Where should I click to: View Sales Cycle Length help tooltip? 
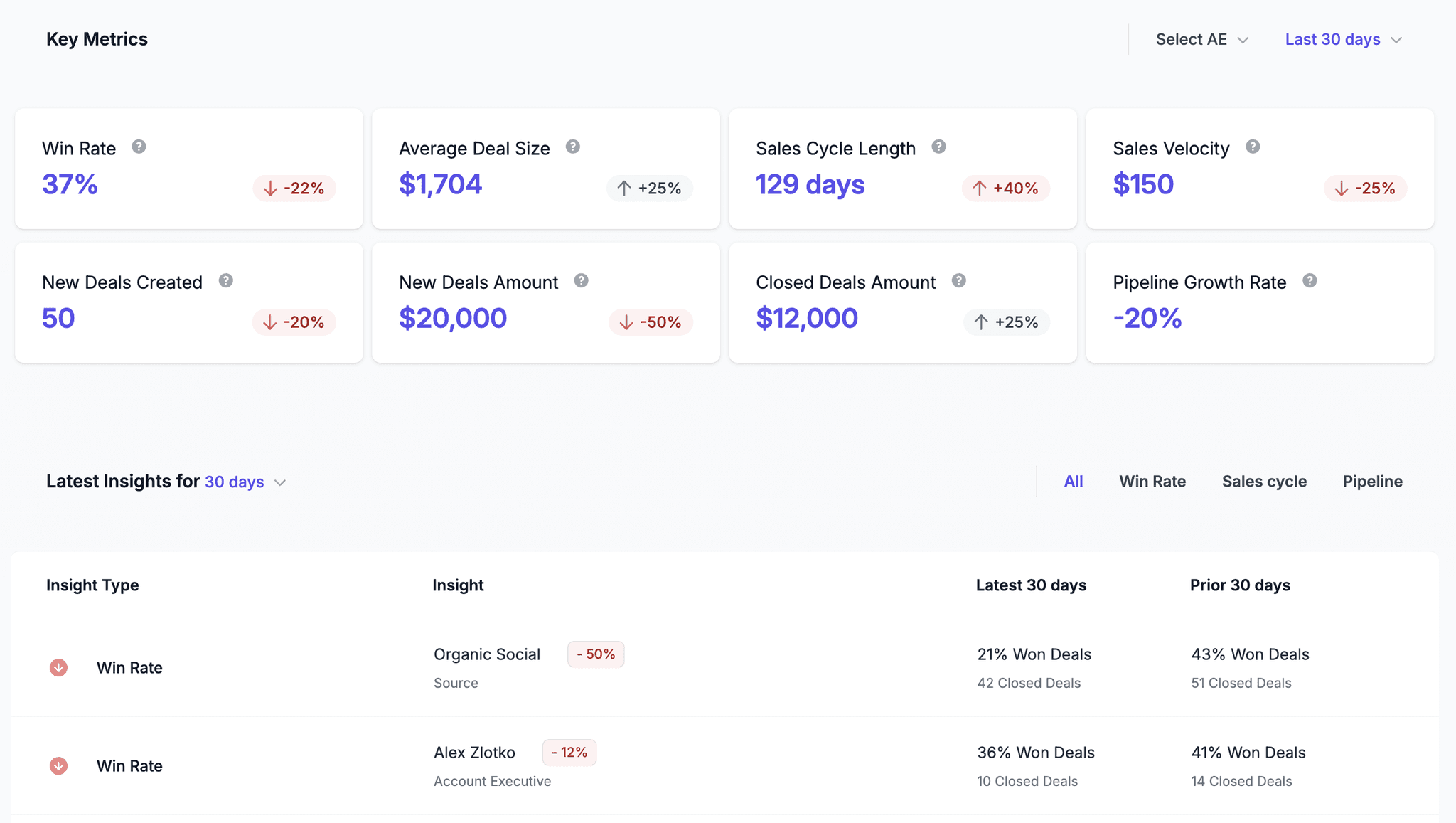pos(939,146)
